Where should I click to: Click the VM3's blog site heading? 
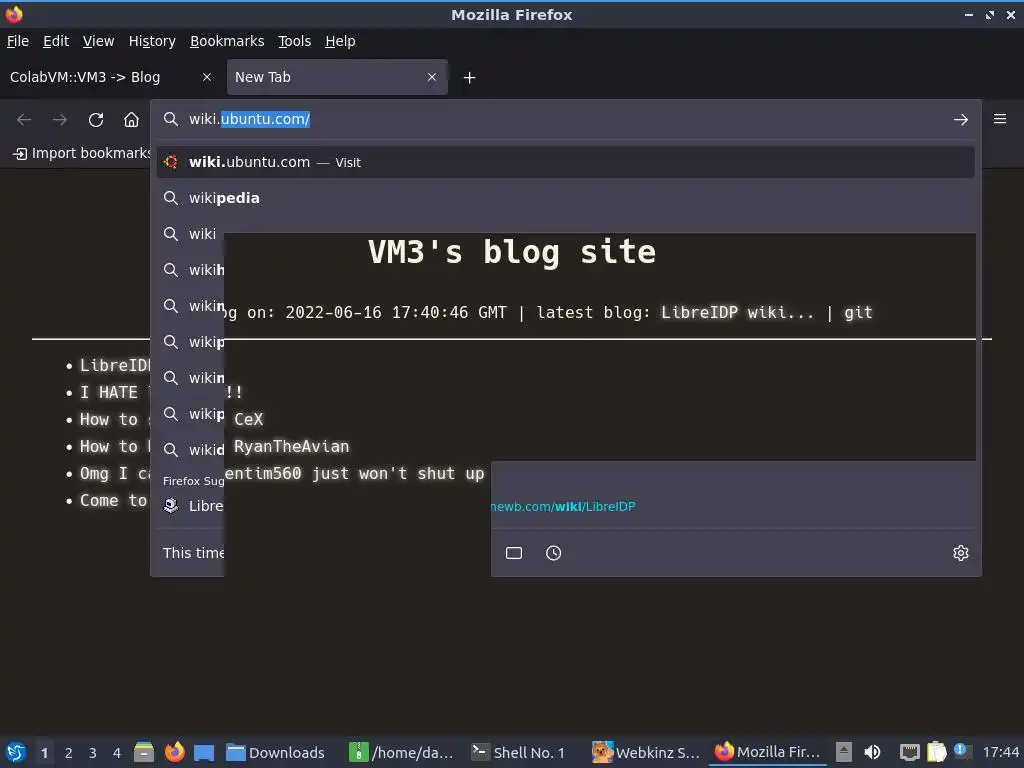pyautogui.click(x=512, y=252)
